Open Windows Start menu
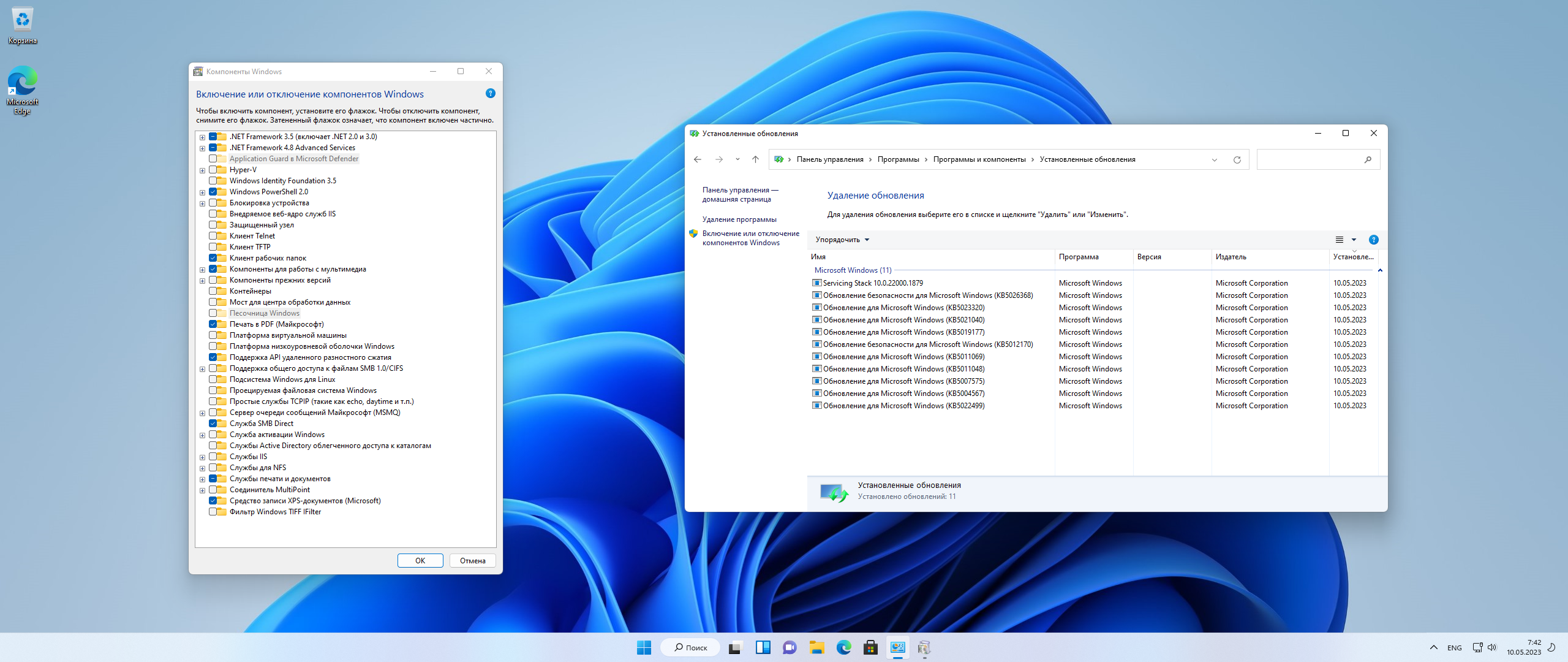The width and height of the screenshot is (1568, 662). tap(644, 647)
